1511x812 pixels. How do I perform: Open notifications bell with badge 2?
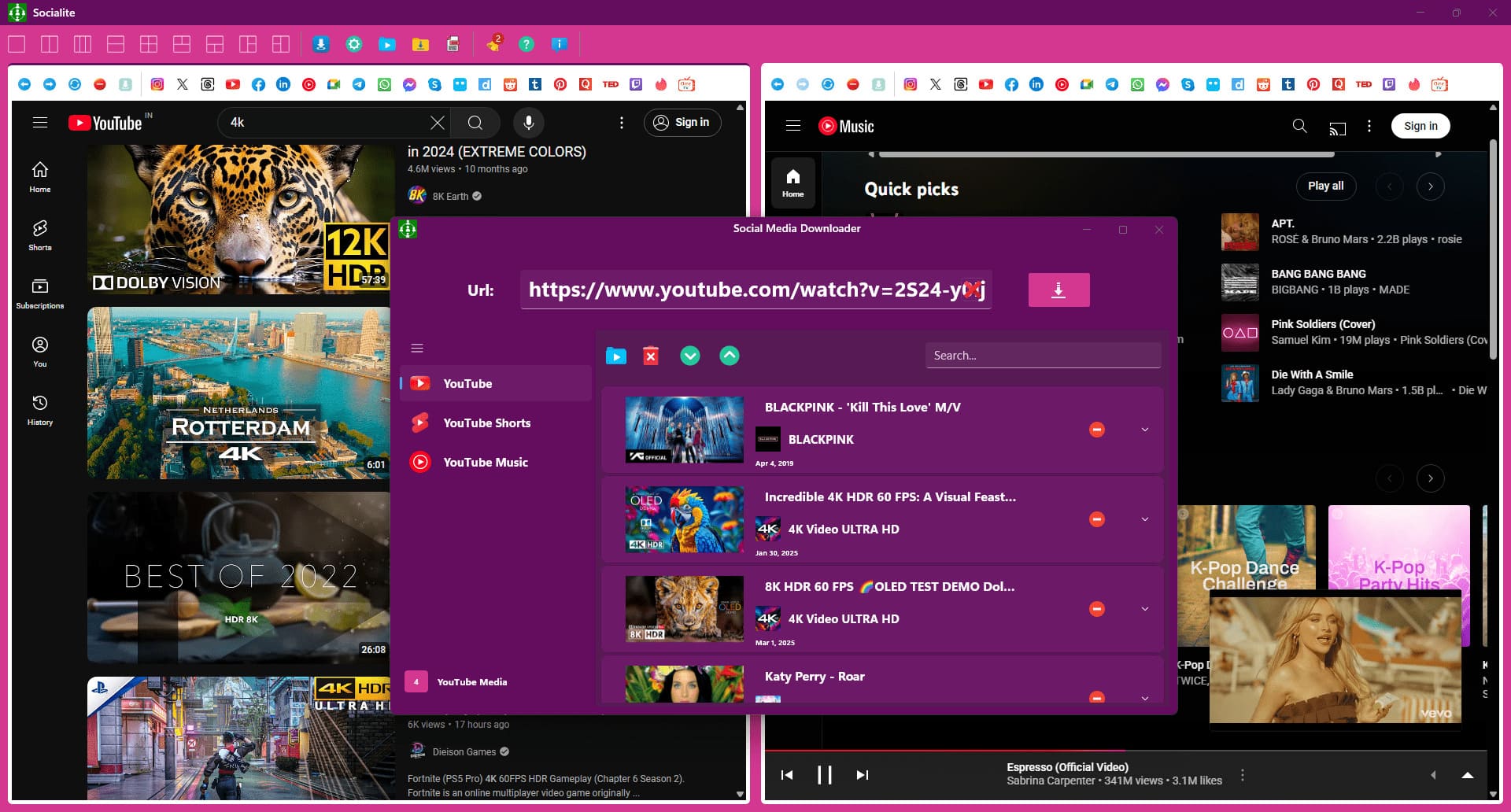click(x=493, y=44)
